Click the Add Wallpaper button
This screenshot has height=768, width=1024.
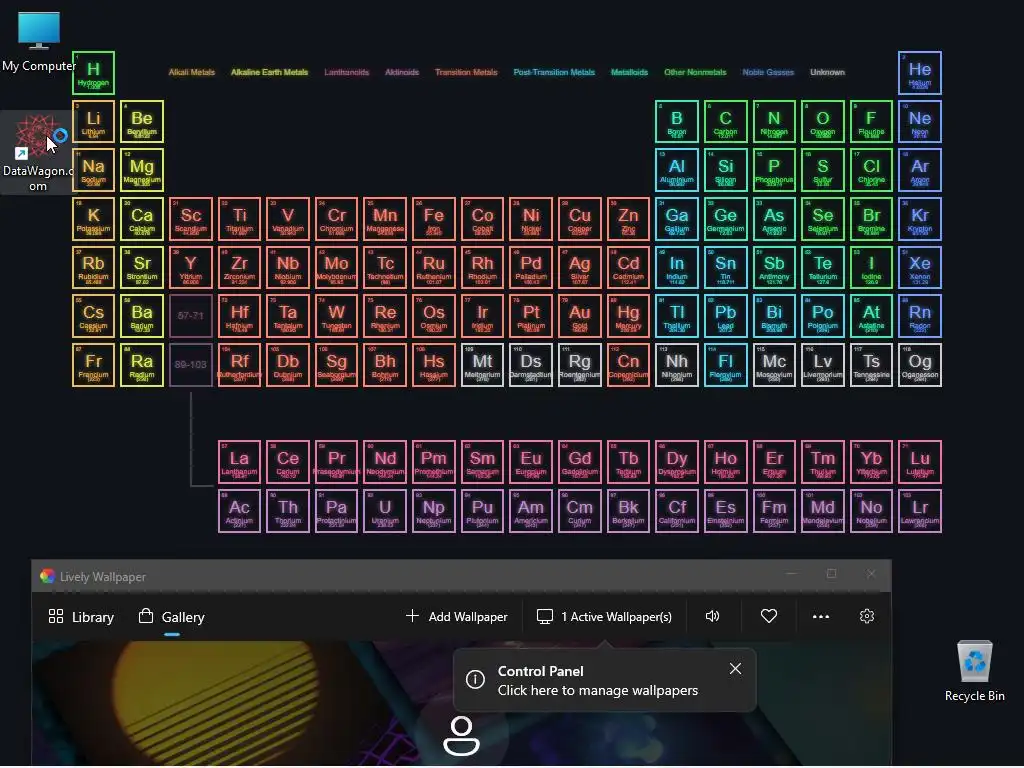coord(456,617)
